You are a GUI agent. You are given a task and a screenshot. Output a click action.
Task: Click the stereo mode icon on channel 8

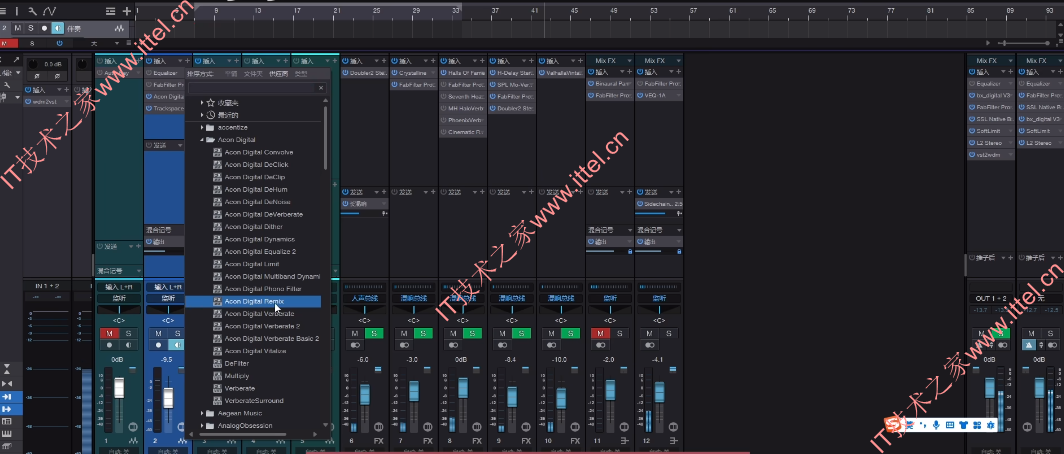pos(453,345)
